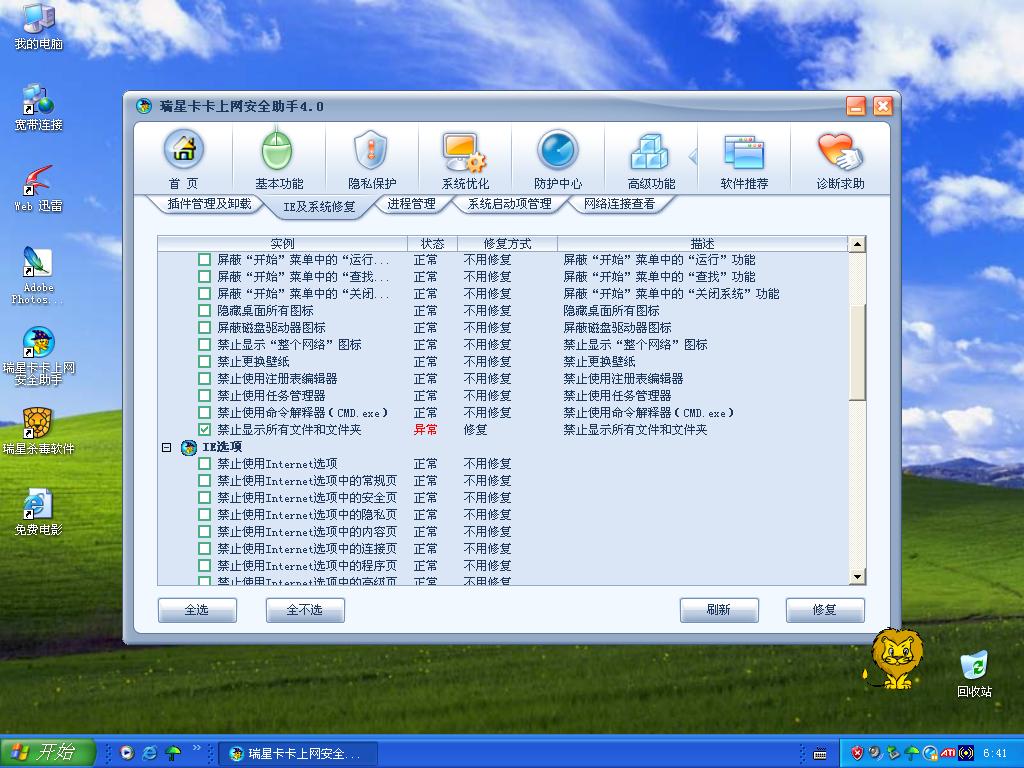This screenshot has width=1024, height=768.
Task: Switch to 系统启动项管理 tab
Action: pos(509,204)
